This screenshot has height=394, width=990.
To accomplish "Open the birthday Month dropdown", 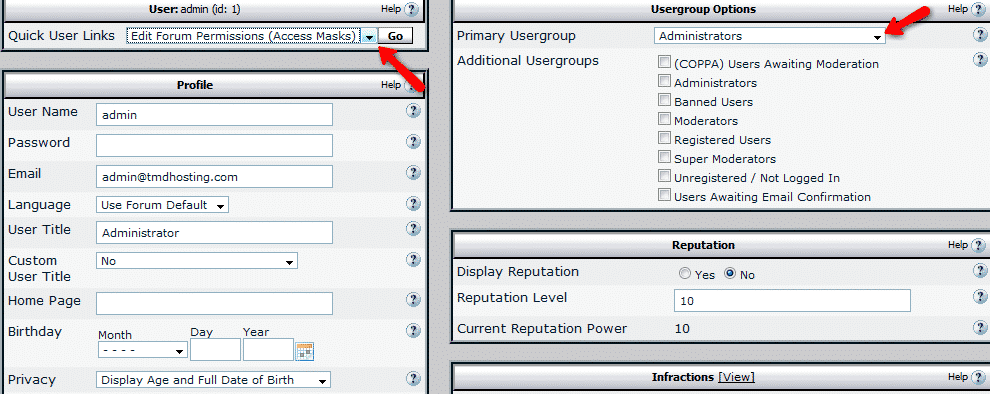I will (x=143, y=350).
